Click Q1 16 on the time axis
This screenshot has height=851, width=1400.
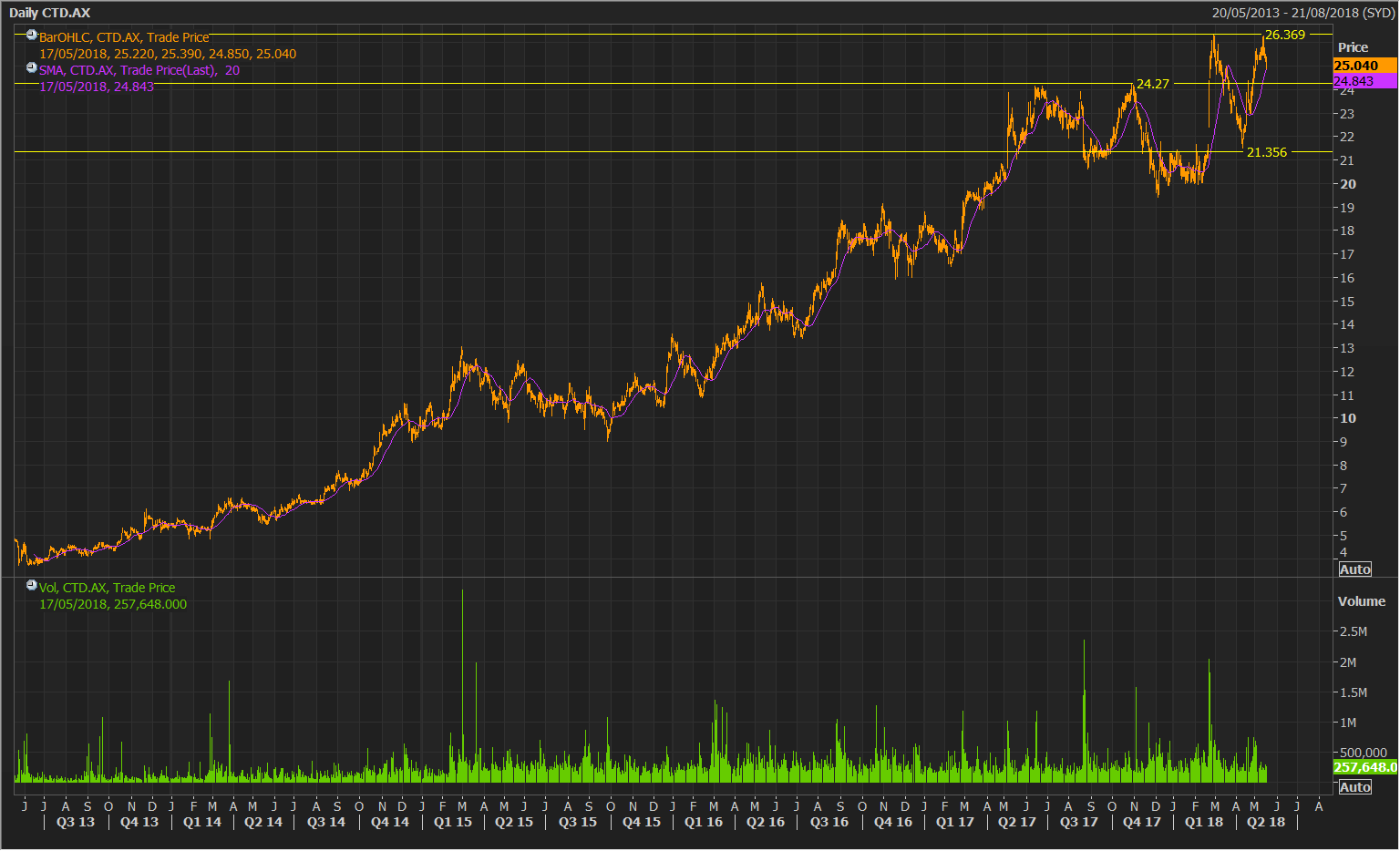point(704,822)
